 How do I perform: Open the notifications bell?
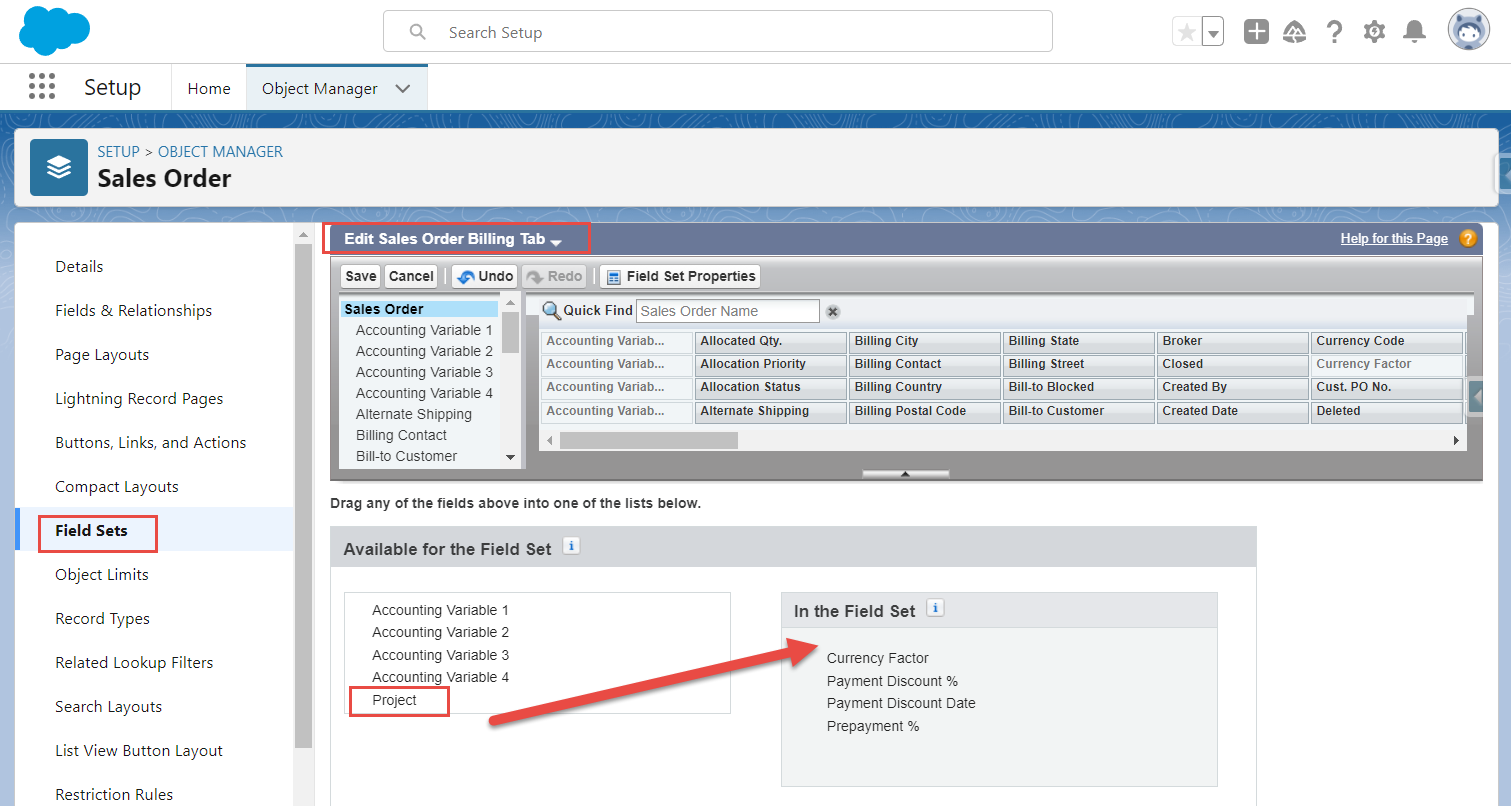point(1414,32)
